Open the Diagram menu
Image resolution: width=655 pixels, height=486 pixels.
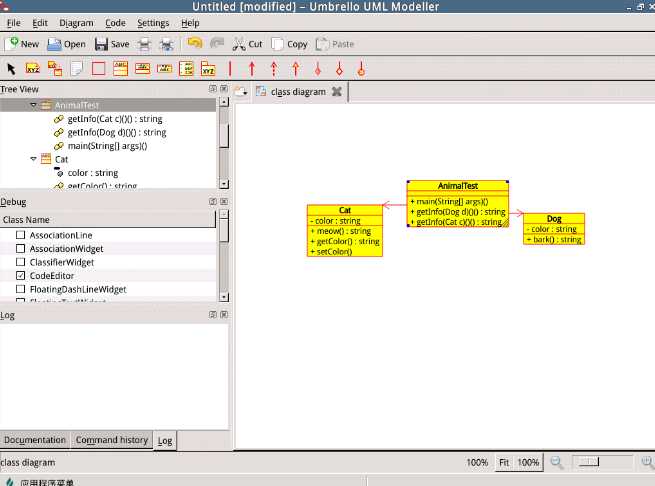tap(76, 23)
